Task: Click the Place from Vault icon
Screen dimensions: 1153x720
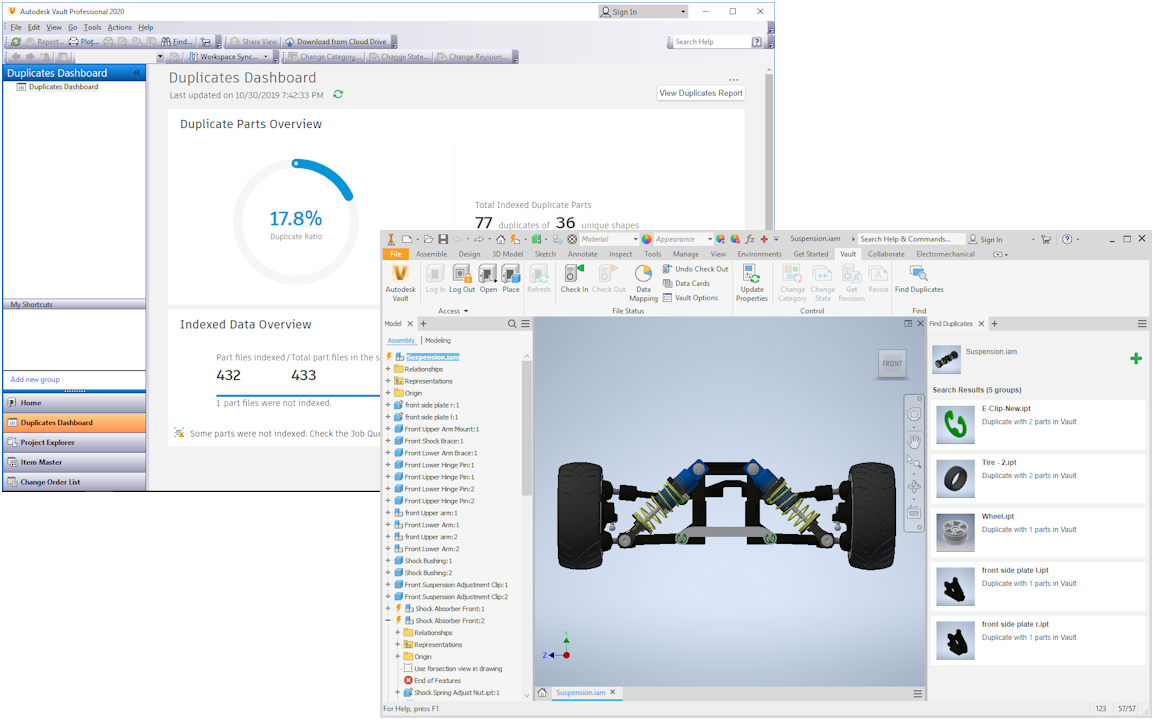Action: click(x=511, y=280)
